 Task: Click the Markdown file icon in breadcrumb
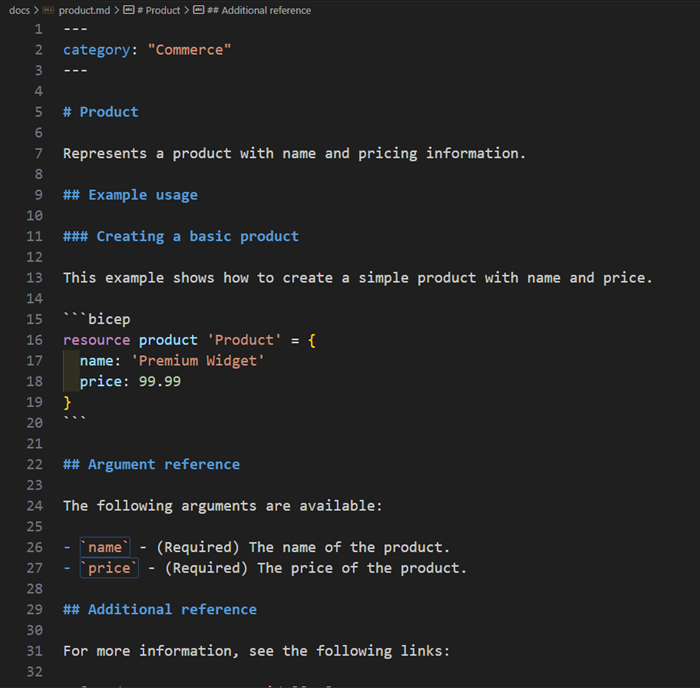click(x=48, y=10)
